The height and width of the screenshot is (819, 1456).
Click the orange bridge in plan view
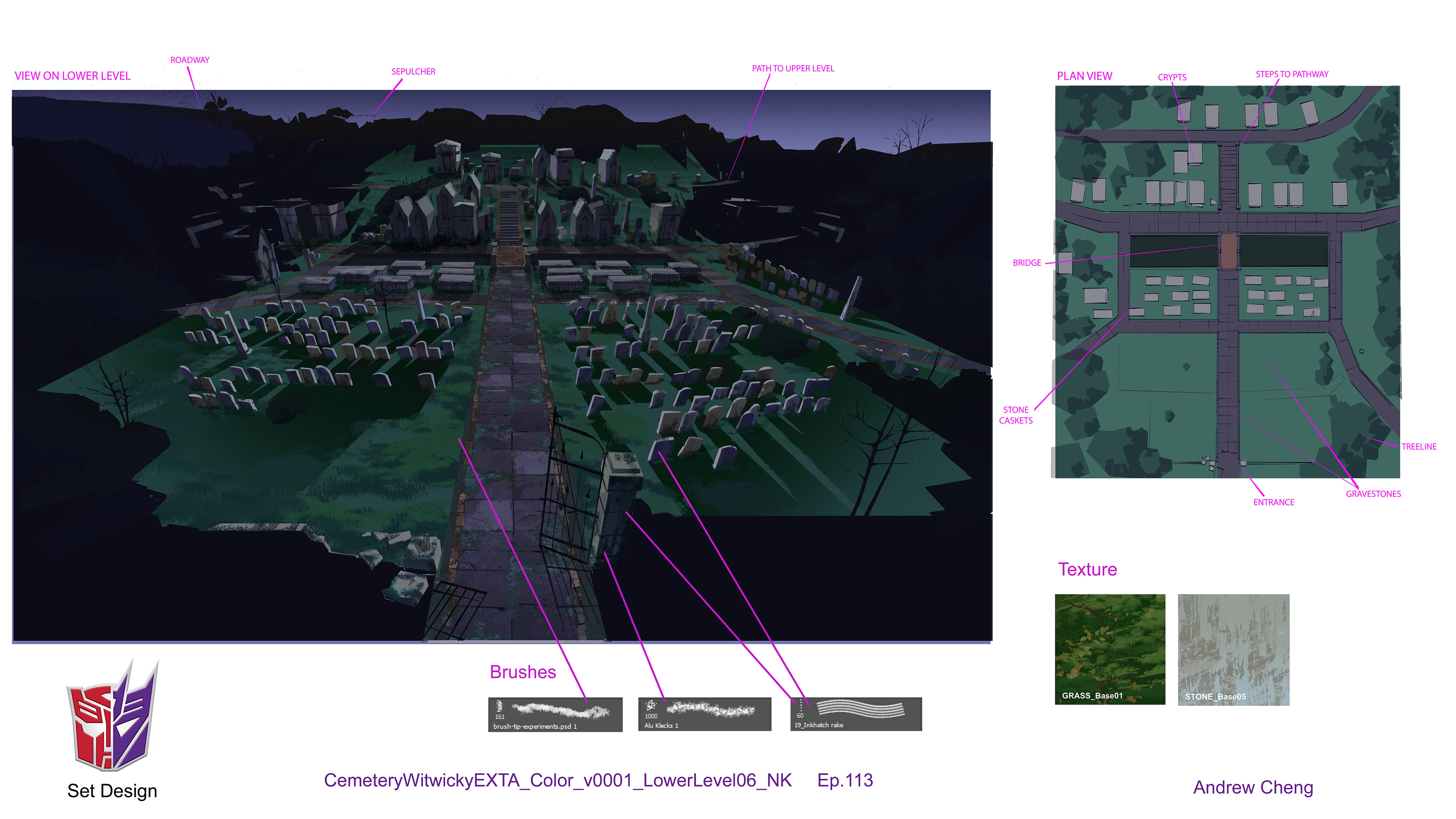click(1228, 251)
